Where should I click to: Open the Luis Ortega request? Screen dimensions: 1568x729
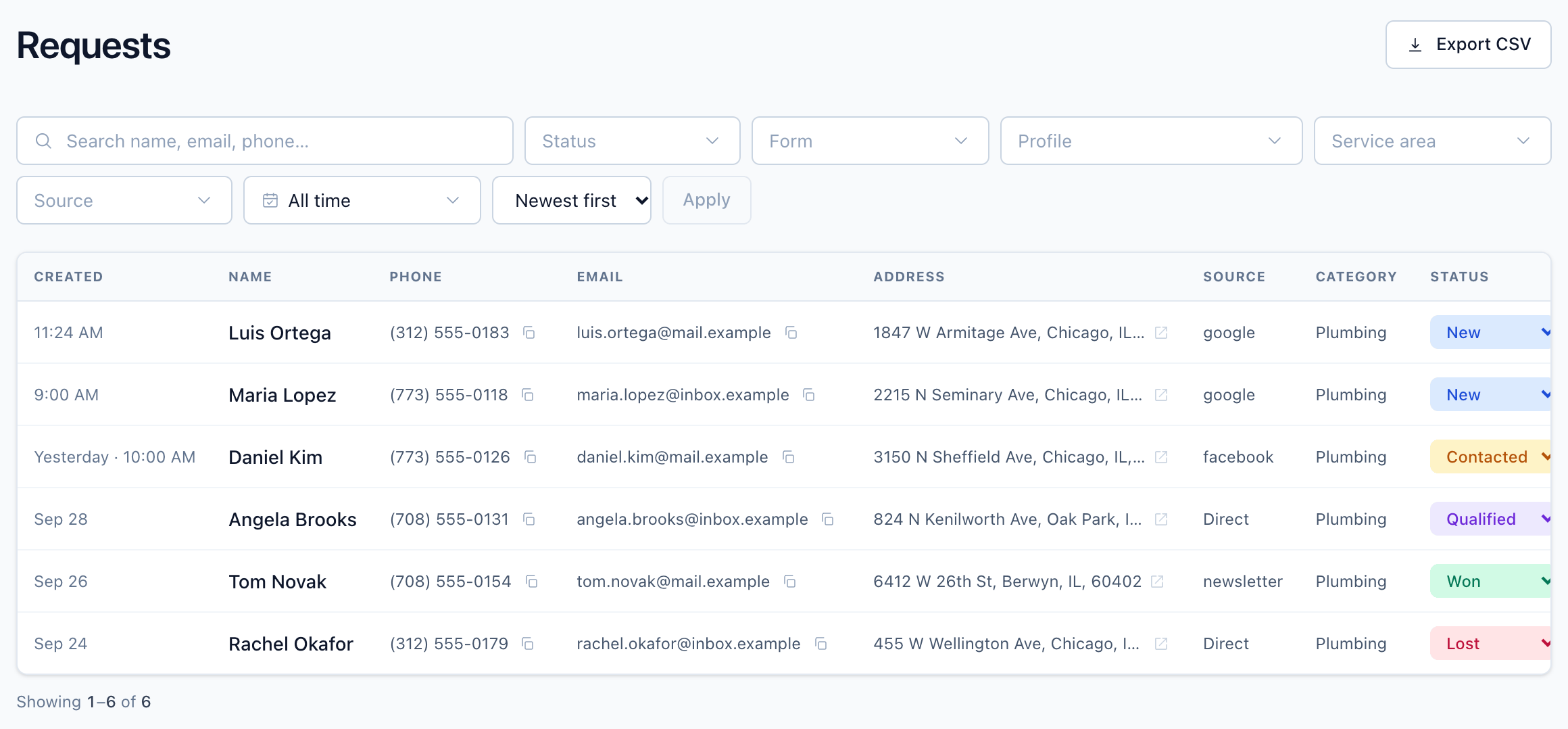coord(280,333)
